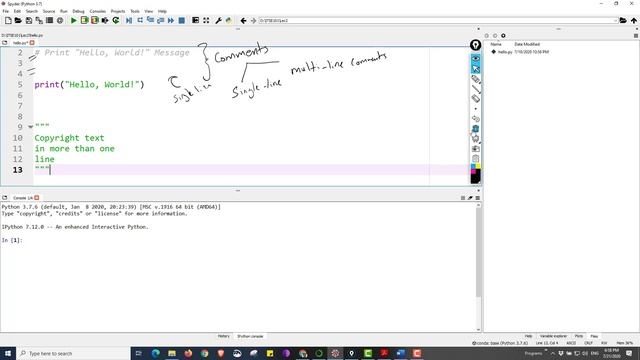
Task: Click the undo icon in annotation toolbar
Action: (476, 118)
